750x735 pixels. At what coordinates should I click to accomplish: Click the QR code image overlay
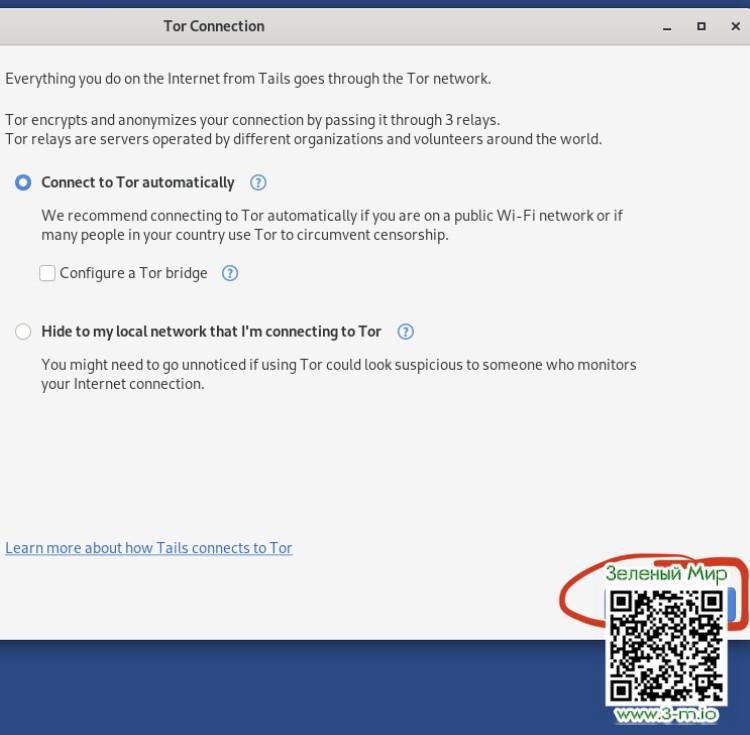(x=666, y=645)
